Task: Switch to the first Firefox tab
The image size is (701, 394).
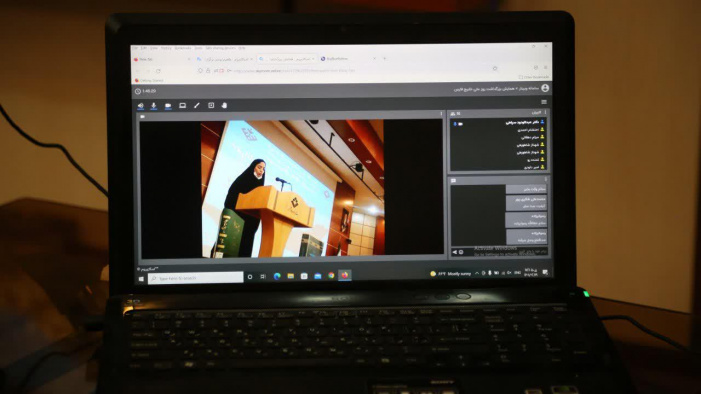Action: click(162, 59)
